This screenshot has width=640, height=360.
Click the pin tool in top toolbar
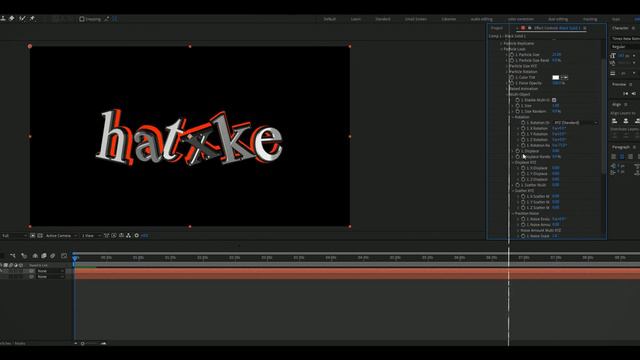32,18
